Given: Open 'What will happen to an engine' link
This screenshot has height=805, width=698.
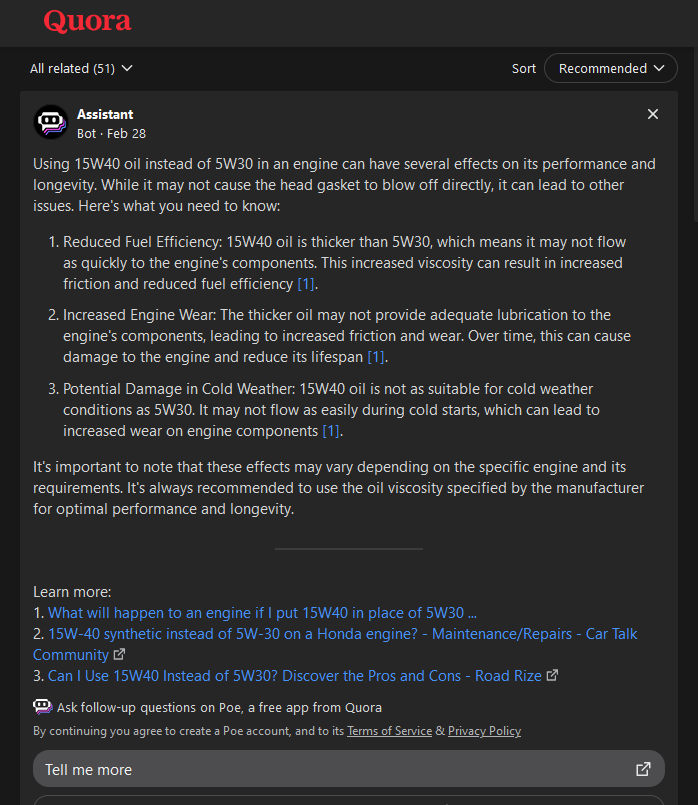Looking at the screenshot, I should tap(262, 613).
